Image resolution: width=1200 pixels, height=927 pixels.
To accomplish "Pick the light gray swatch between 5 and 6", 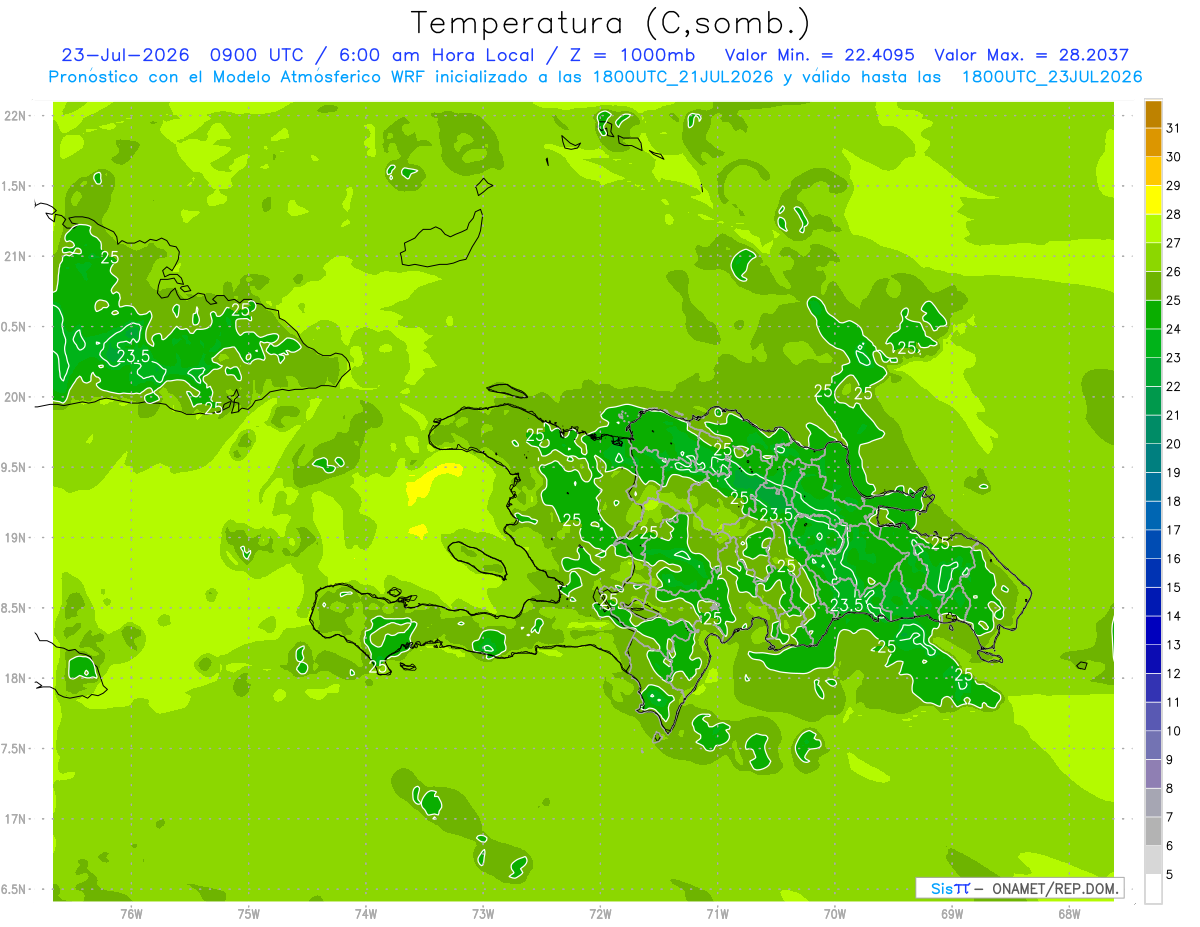I will [1153, 860].
